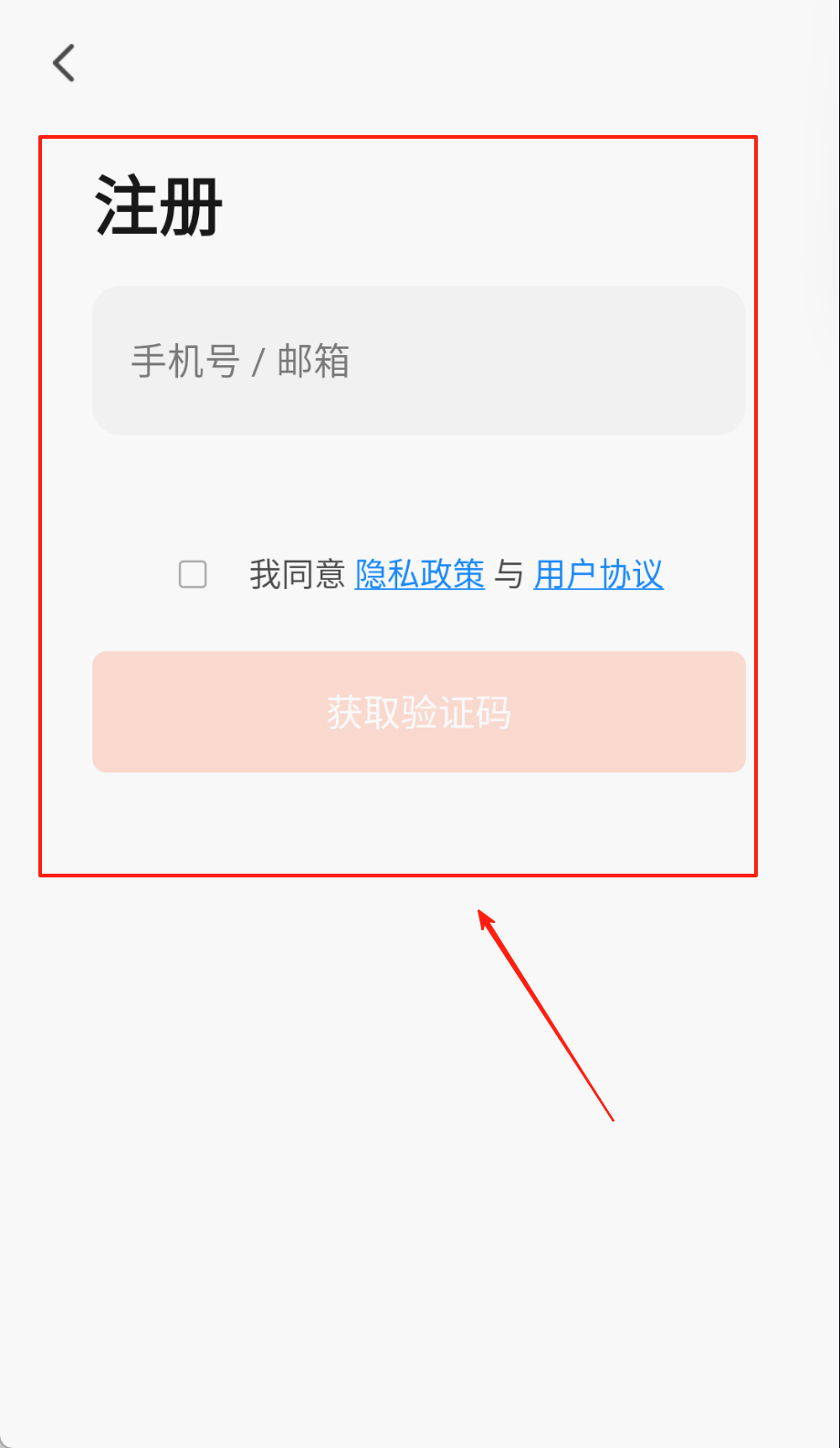Image resolution: width=840 pixels, height=1448 pixels.
Task: Click the tail of the red arrow
Action: (612, 1118)
